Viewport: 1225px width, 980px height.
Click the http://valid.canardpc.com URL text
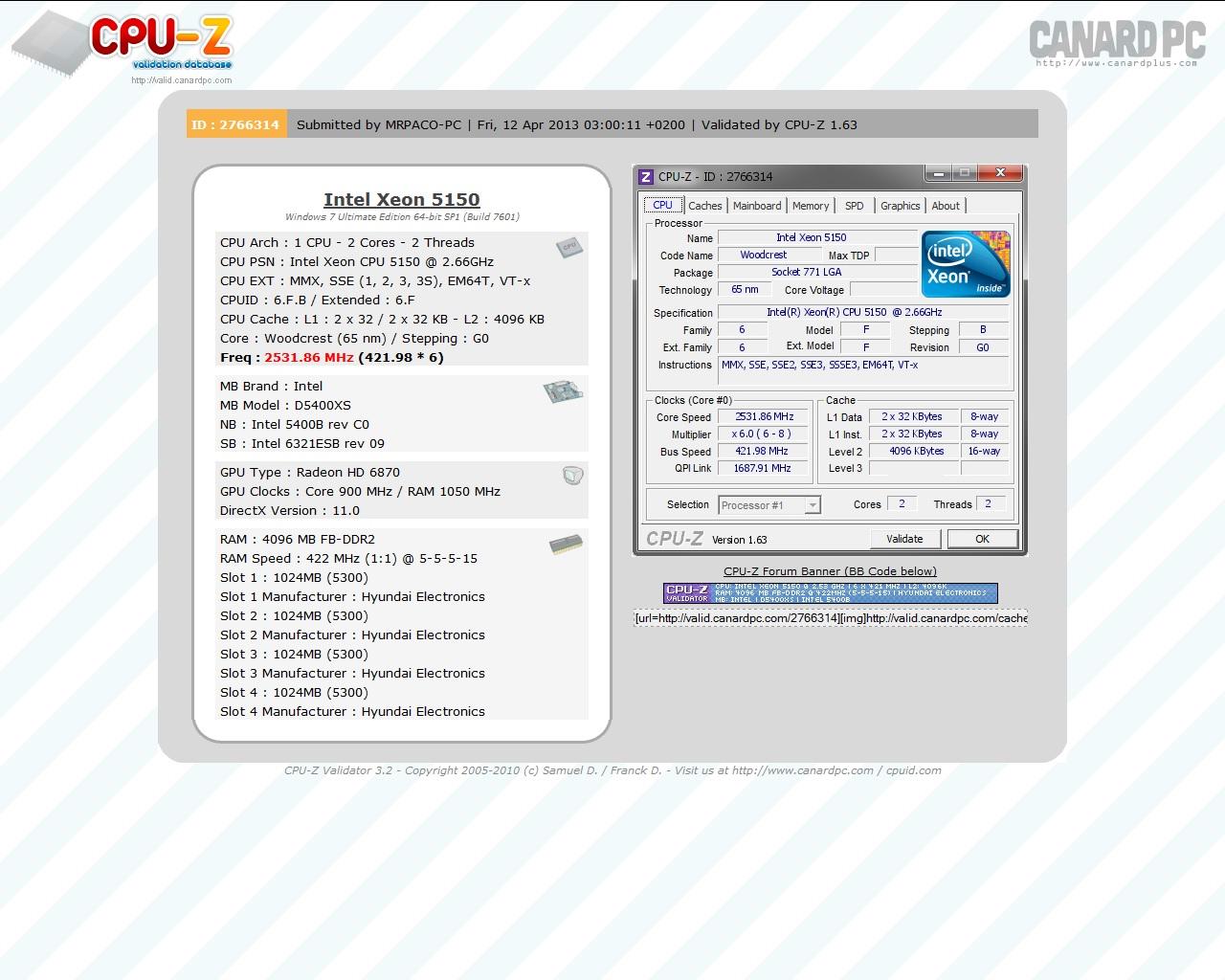(x=181, y=80)
